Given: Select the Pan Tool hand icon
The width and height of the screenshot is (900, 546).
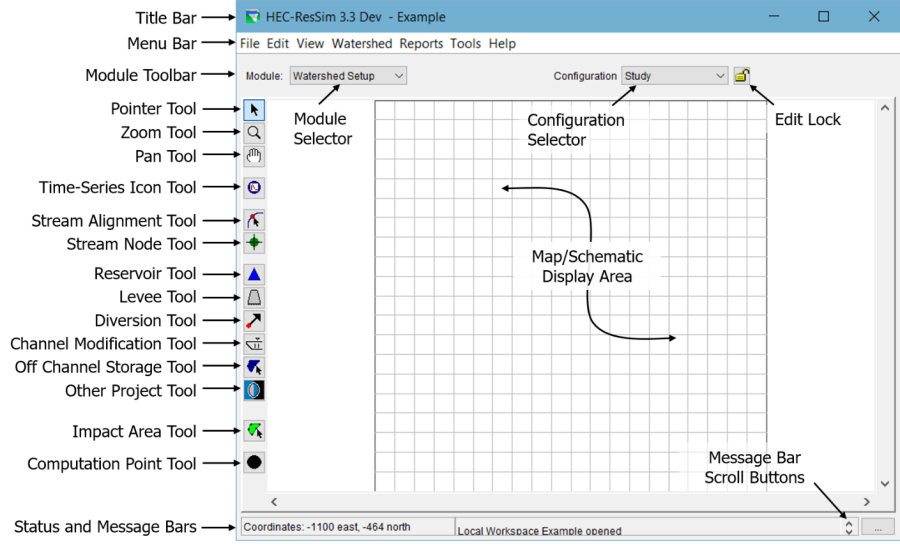Looking at the screenshot, I should (x=254, y=156).
